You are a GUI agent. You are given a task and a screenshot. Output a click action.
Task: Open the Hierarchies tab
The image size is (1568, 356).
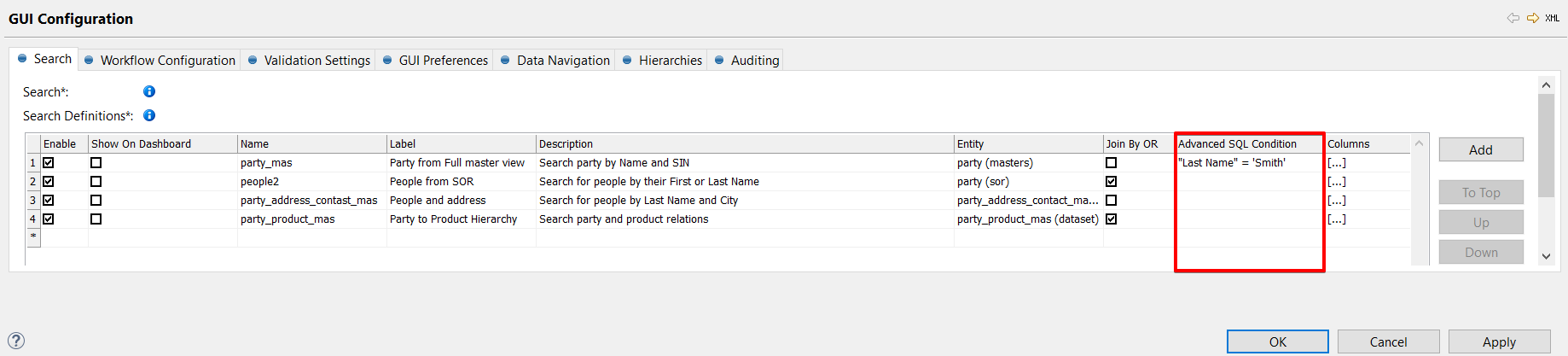(x=670, y=60)
